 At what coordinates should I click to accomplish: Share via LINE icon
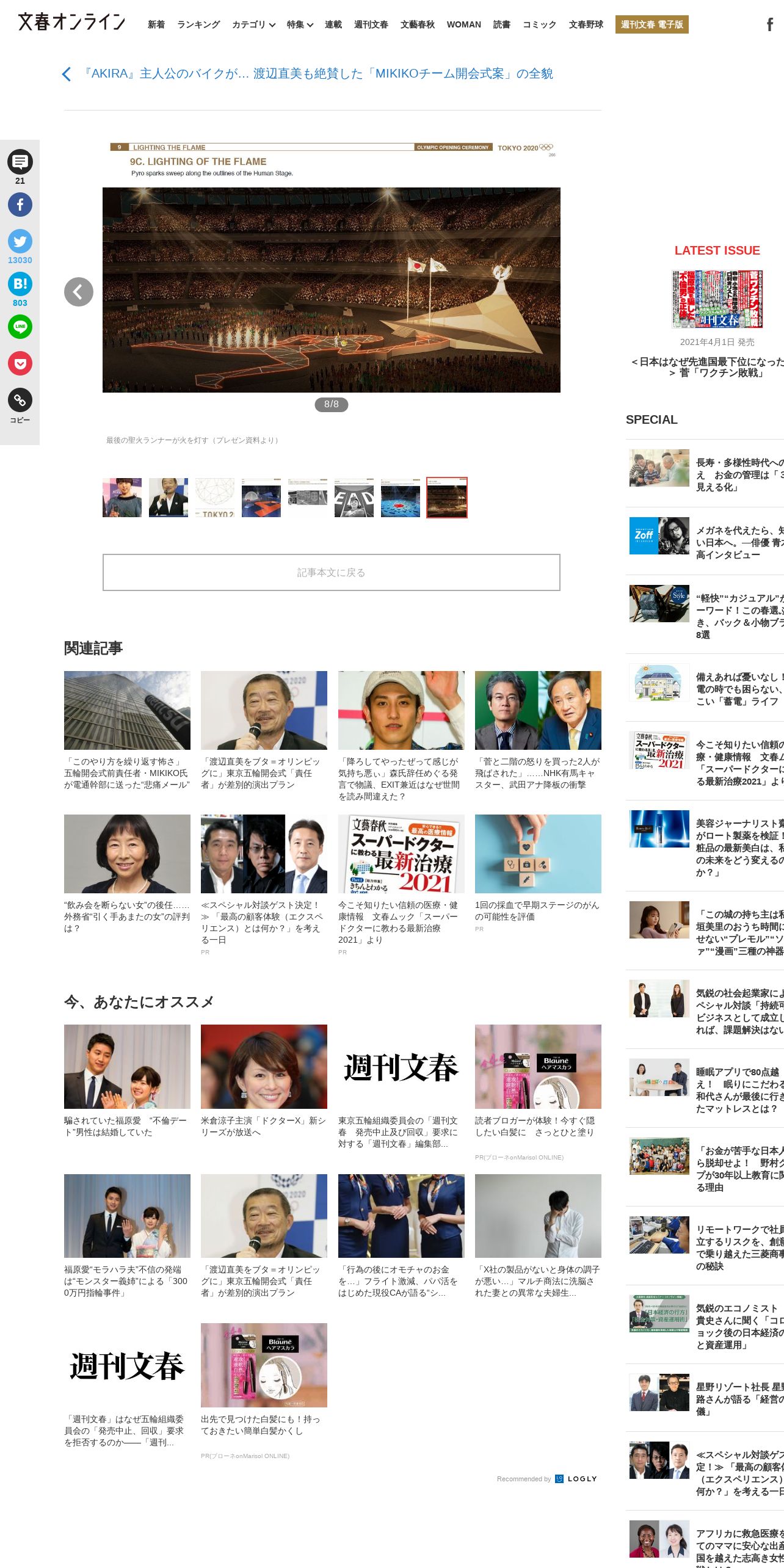coord(20,327)
